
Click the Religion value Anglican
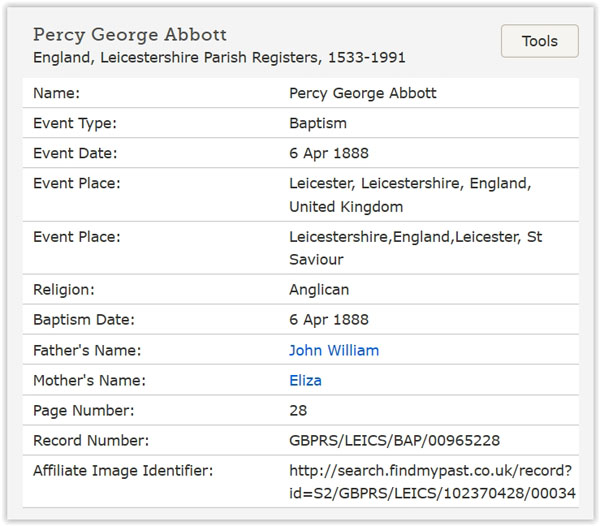click(319, 290)
